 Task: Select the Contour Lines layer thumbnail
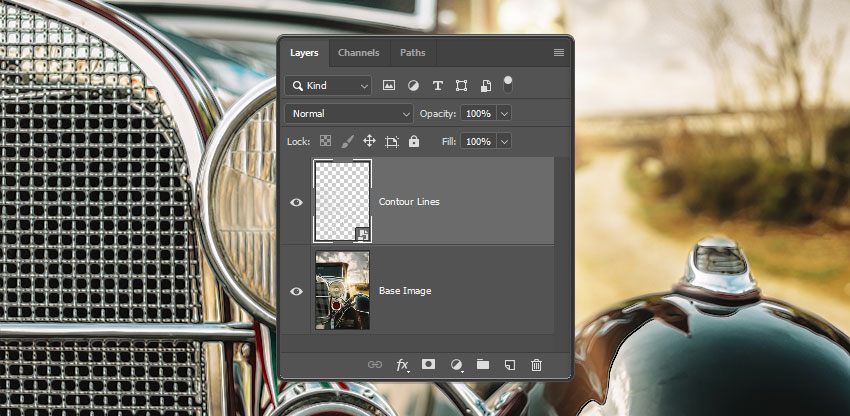coord(343,201)
